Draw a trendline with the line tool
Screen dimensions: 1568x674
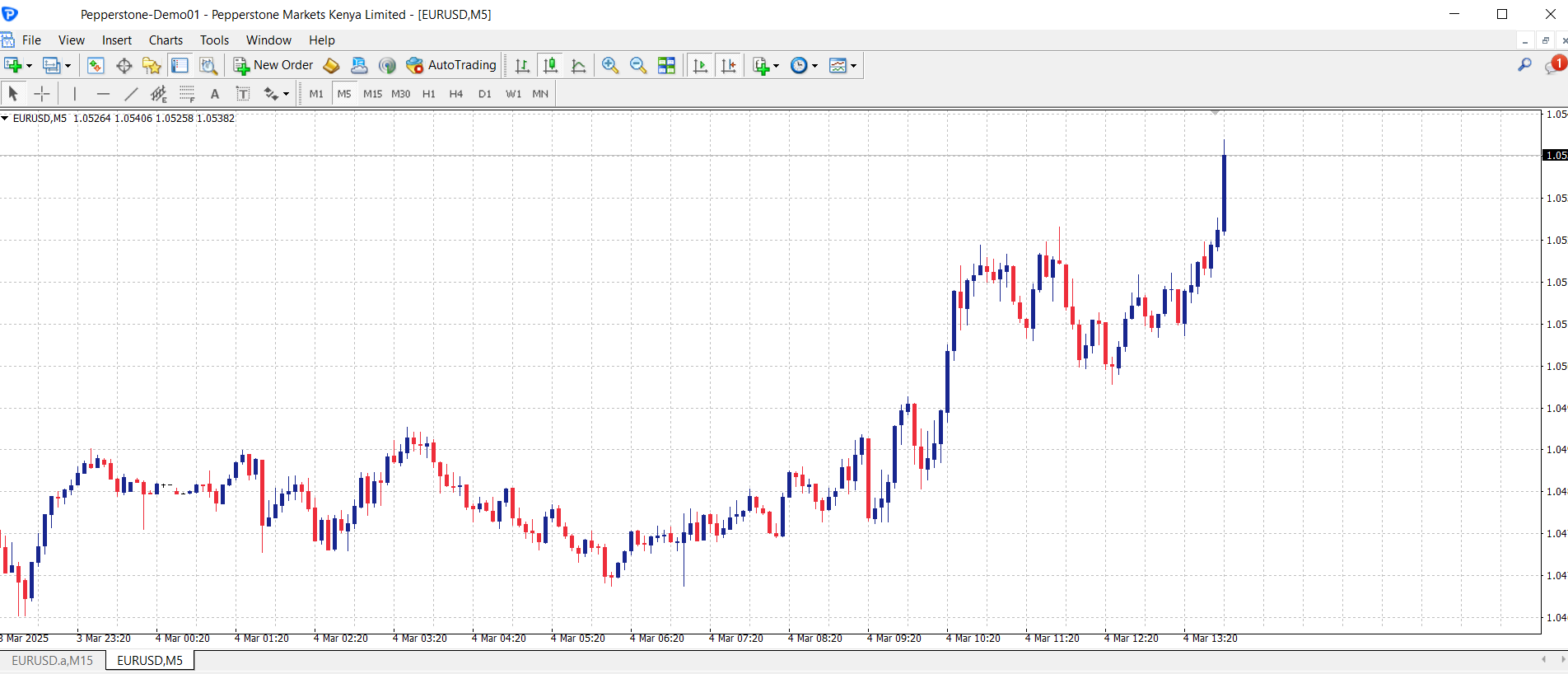pyautogui.click(x=131, y=94)
